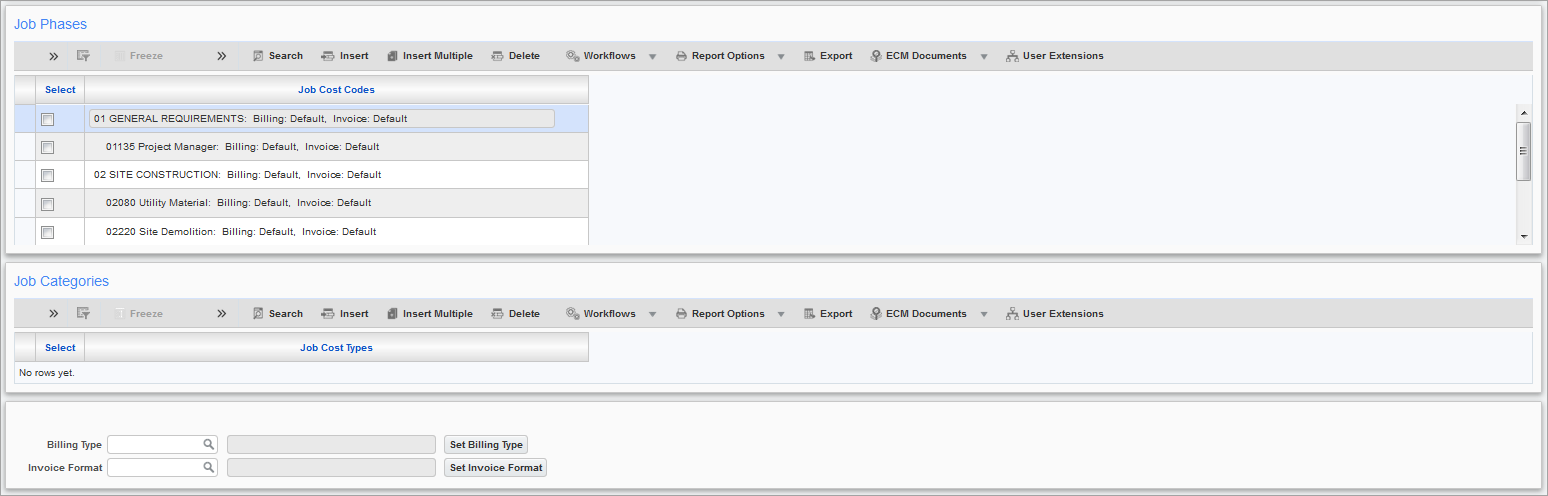The image size is (1548, 496).
Task: Check the 01135 Project Manager row checkbox
Action: (x=47, y=147)
